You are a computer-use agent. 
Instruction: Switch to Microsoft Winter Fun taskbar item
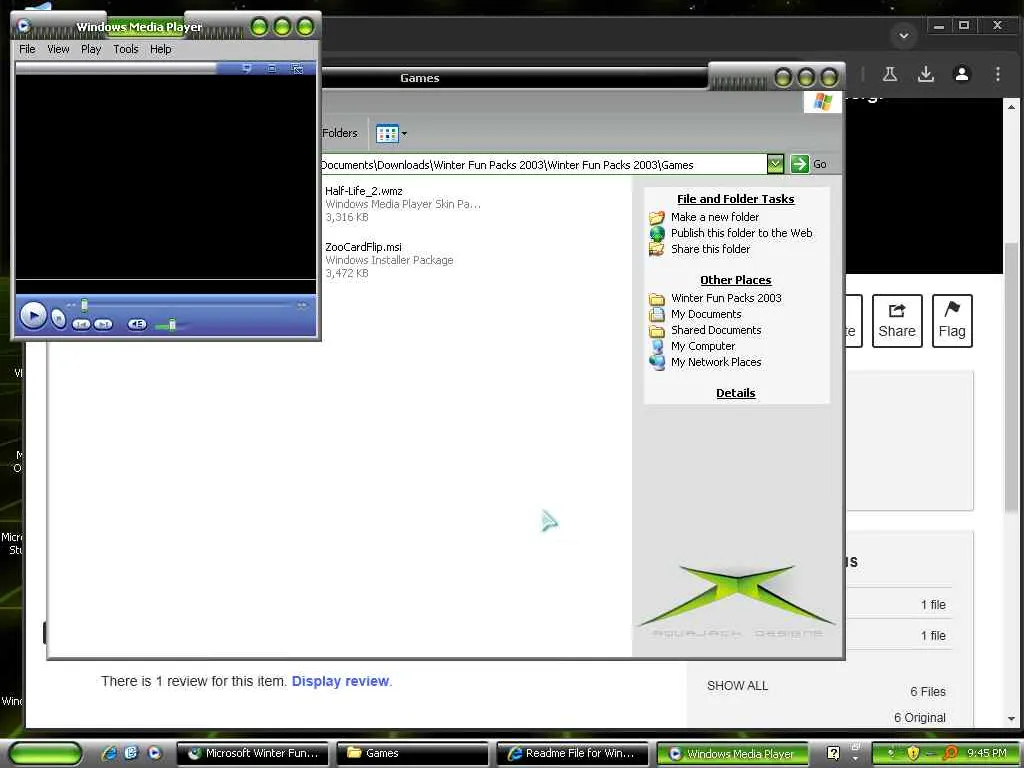click(251, 753)
